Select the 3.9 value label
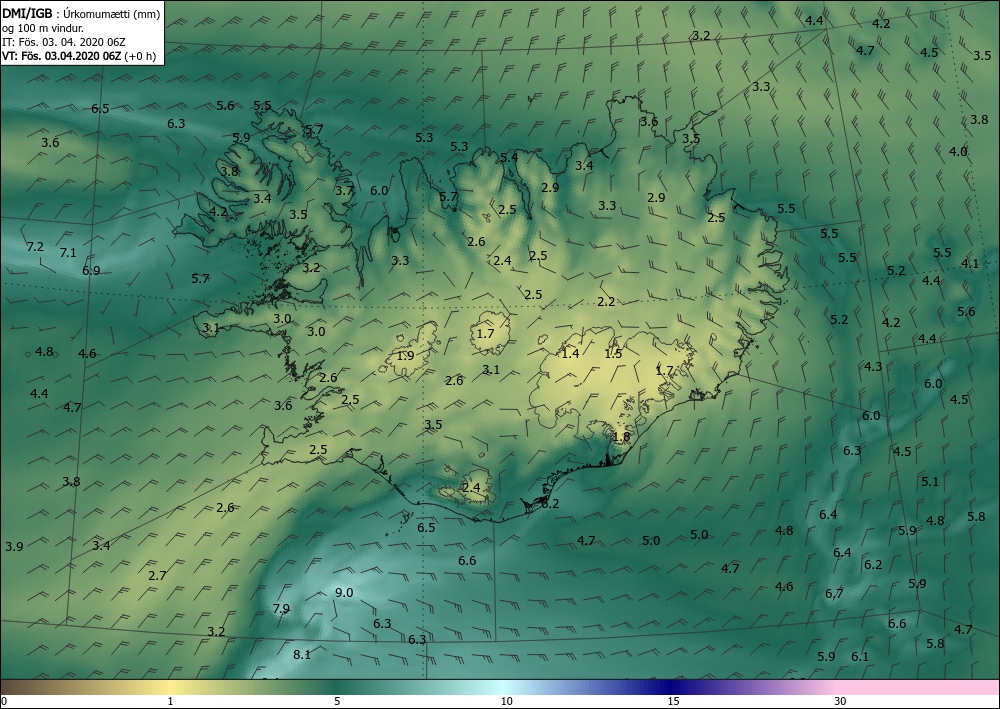 (14, 546)
